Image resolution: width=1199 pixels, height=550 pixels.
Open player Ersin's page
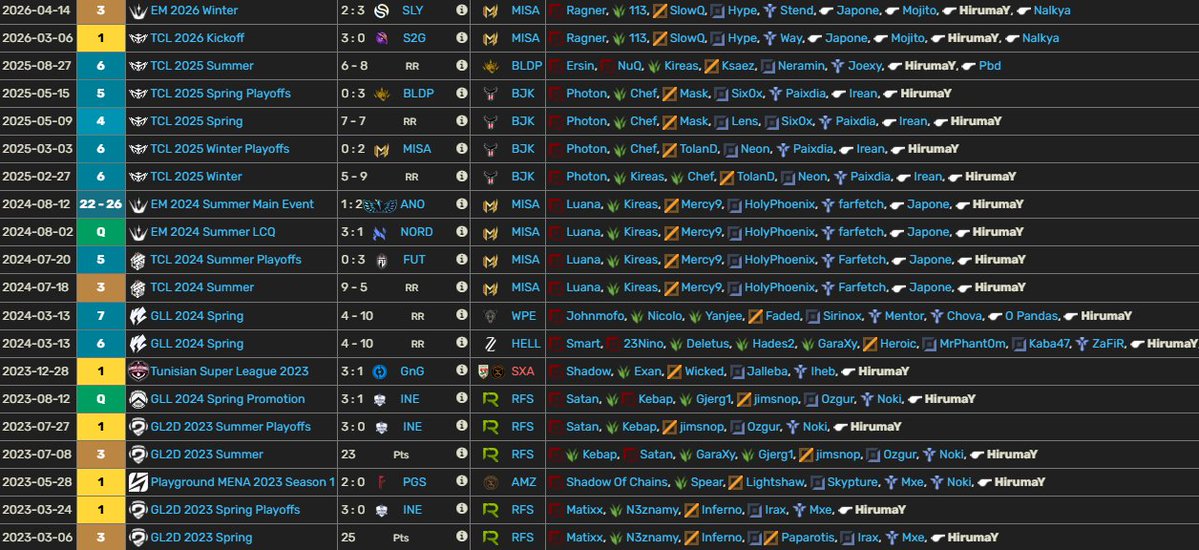click(580, 66)
